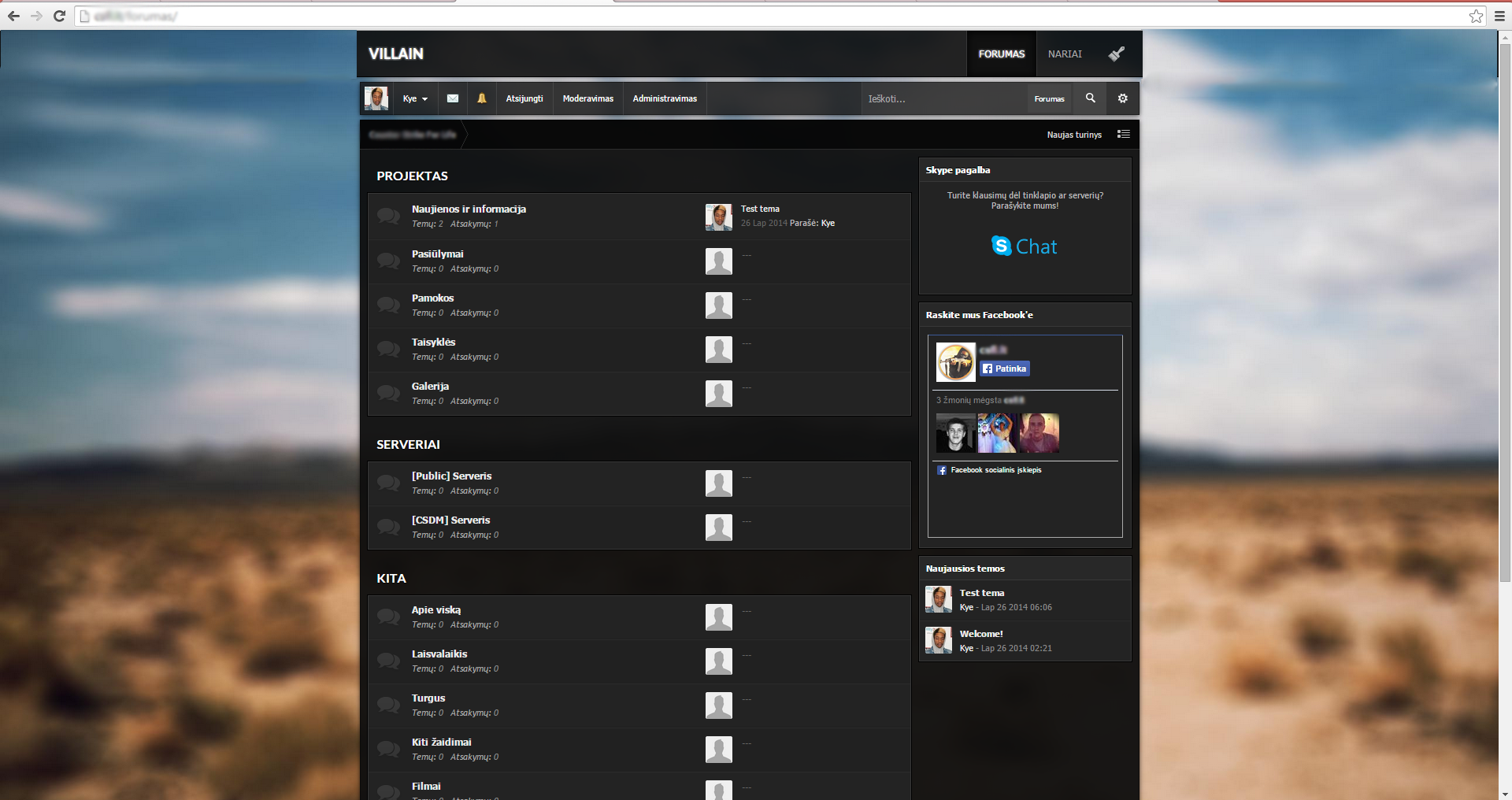Click the Naujas turinys link
Viewport: 1512px width, 800px height.
[x=1074, y=135]
